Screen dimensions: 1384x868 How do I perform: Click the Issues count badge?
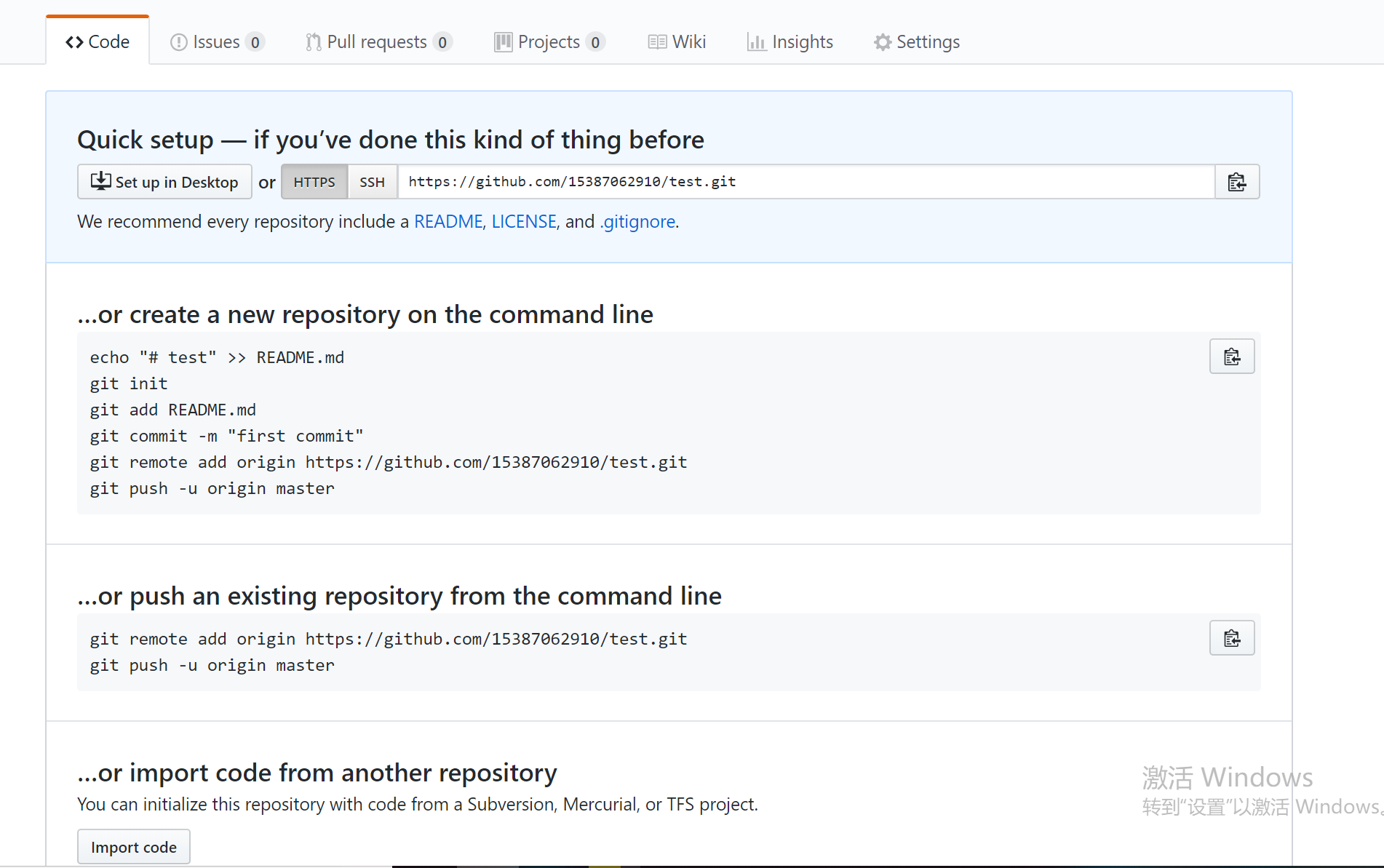[x=255, y=42]
